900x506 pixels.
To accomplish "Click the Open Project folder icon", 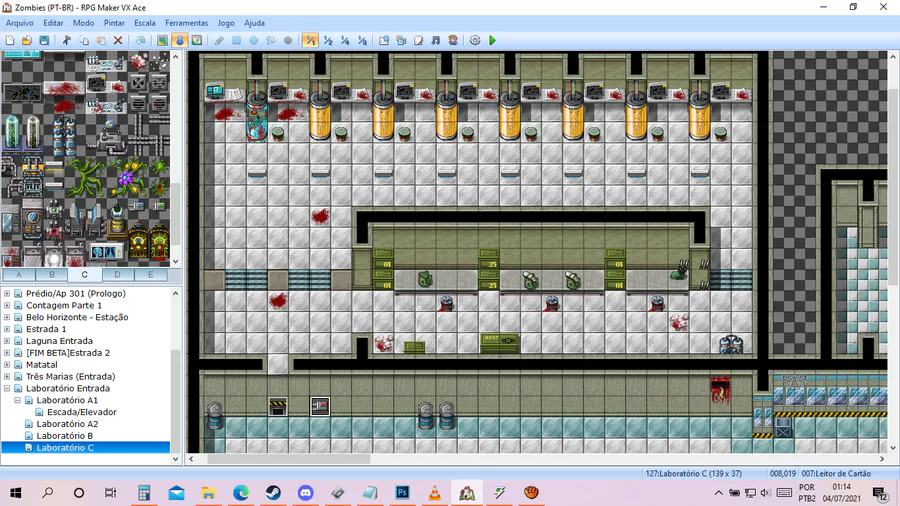I will pos(27,40).
